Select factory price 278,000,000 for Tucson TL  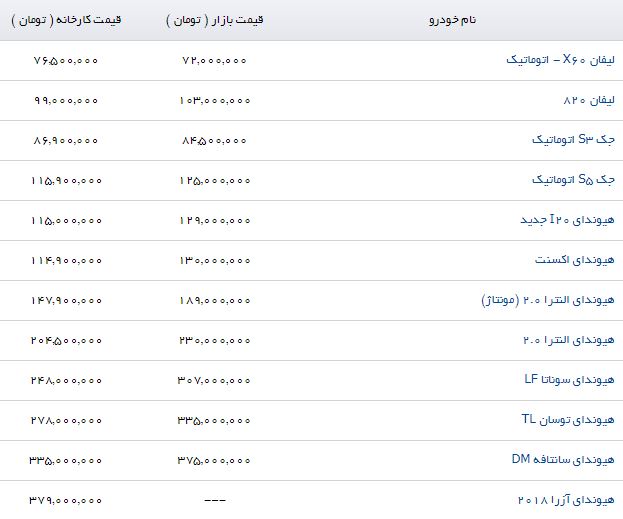tap(66, 420)
